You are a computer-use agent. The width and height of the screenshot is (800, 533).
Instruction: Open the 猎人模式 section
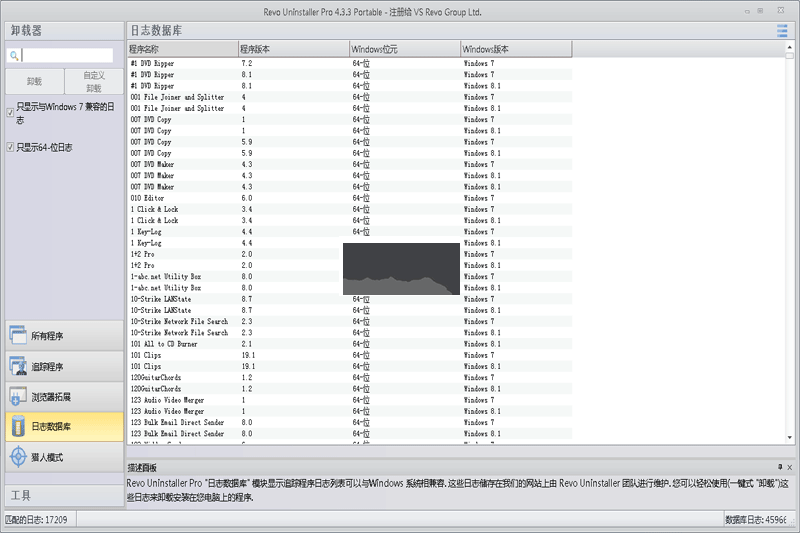tap(64, 457)
